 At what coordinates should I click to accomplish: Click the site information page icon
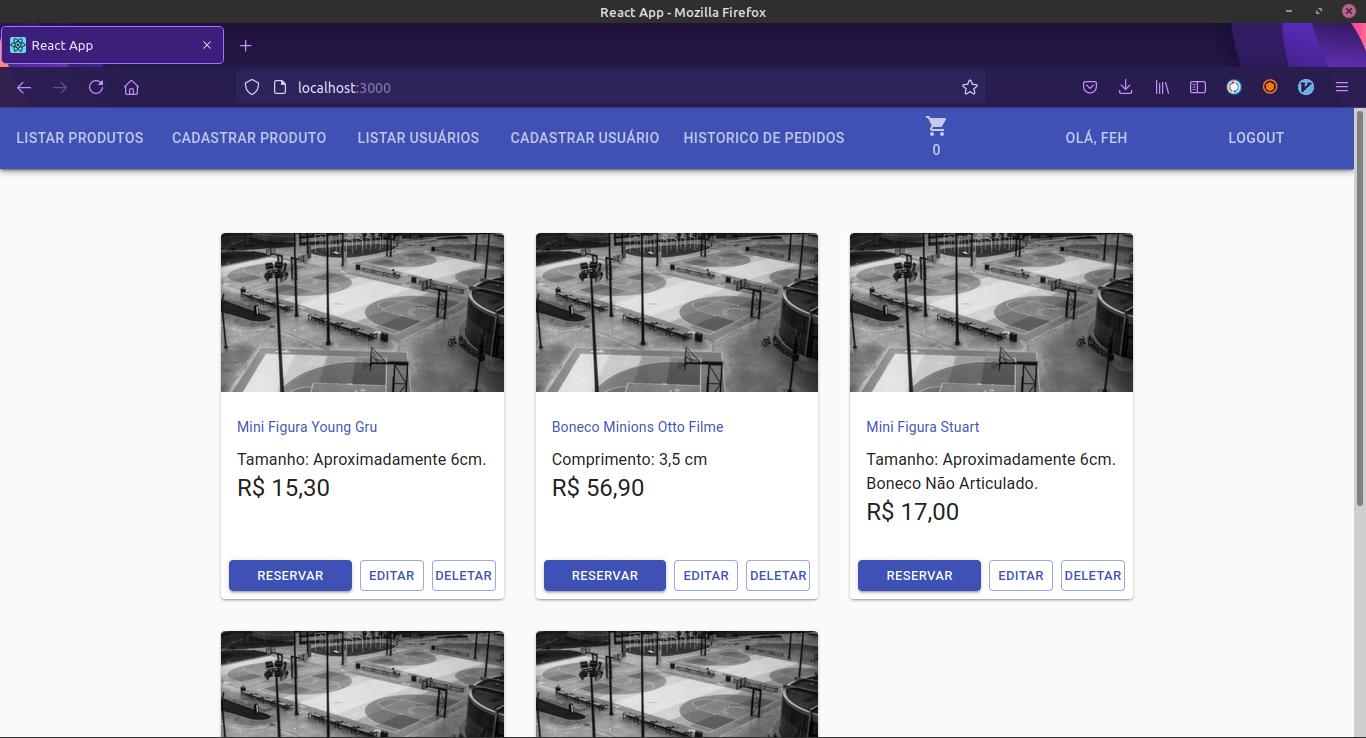click(x=280, y=88)
